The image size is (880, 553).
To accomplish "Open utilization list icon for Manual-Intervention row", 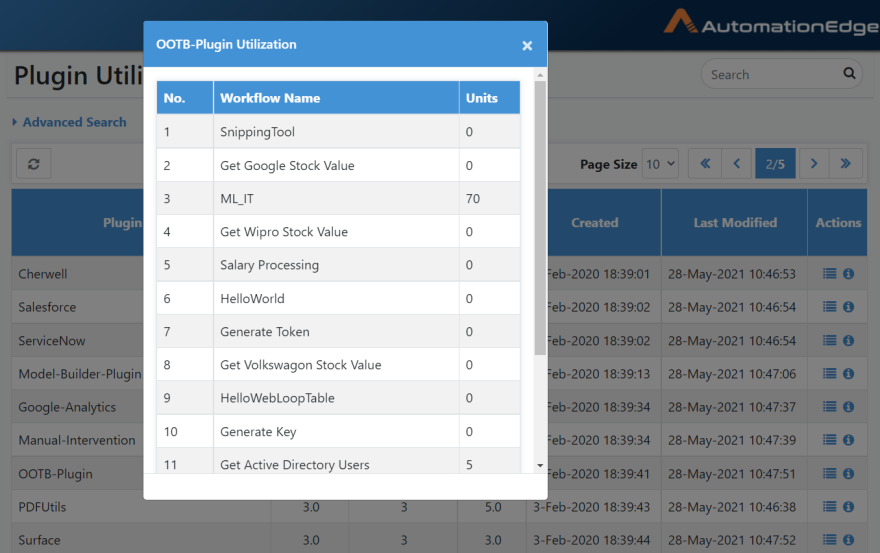I will tap(829, 440).
